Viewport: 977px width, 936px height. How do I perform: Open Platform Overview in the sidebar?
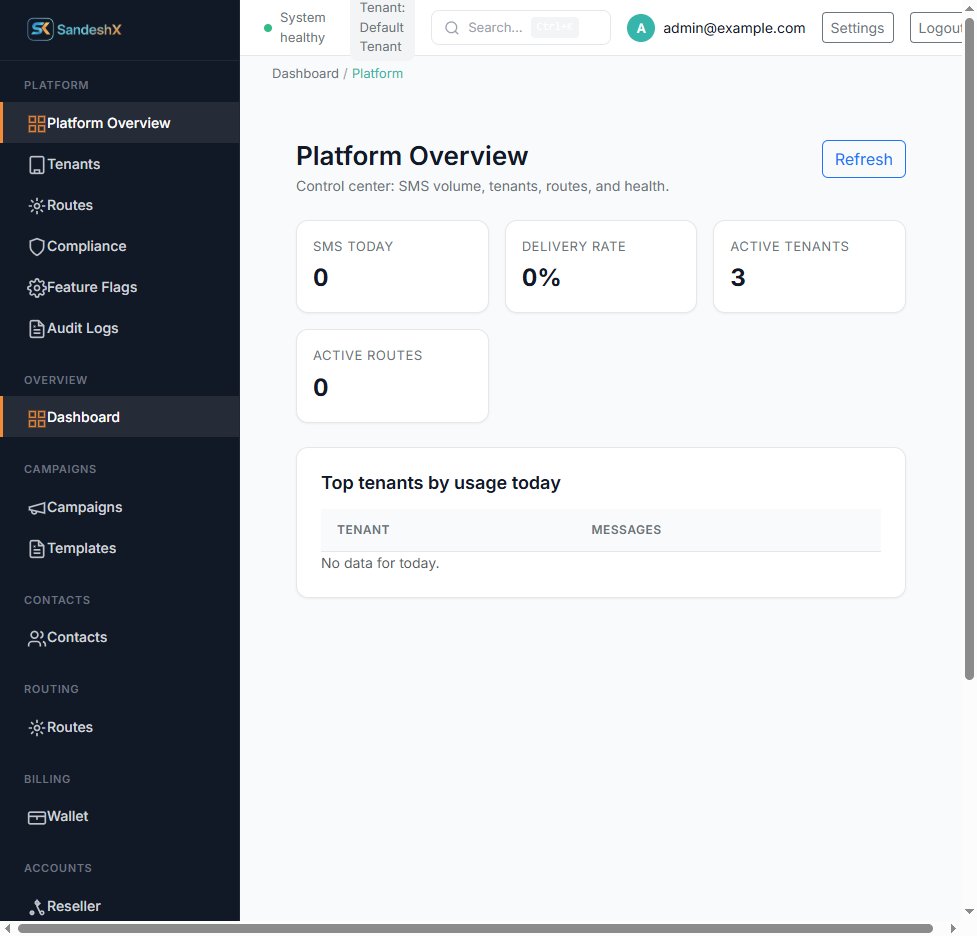tap(120, 123)
